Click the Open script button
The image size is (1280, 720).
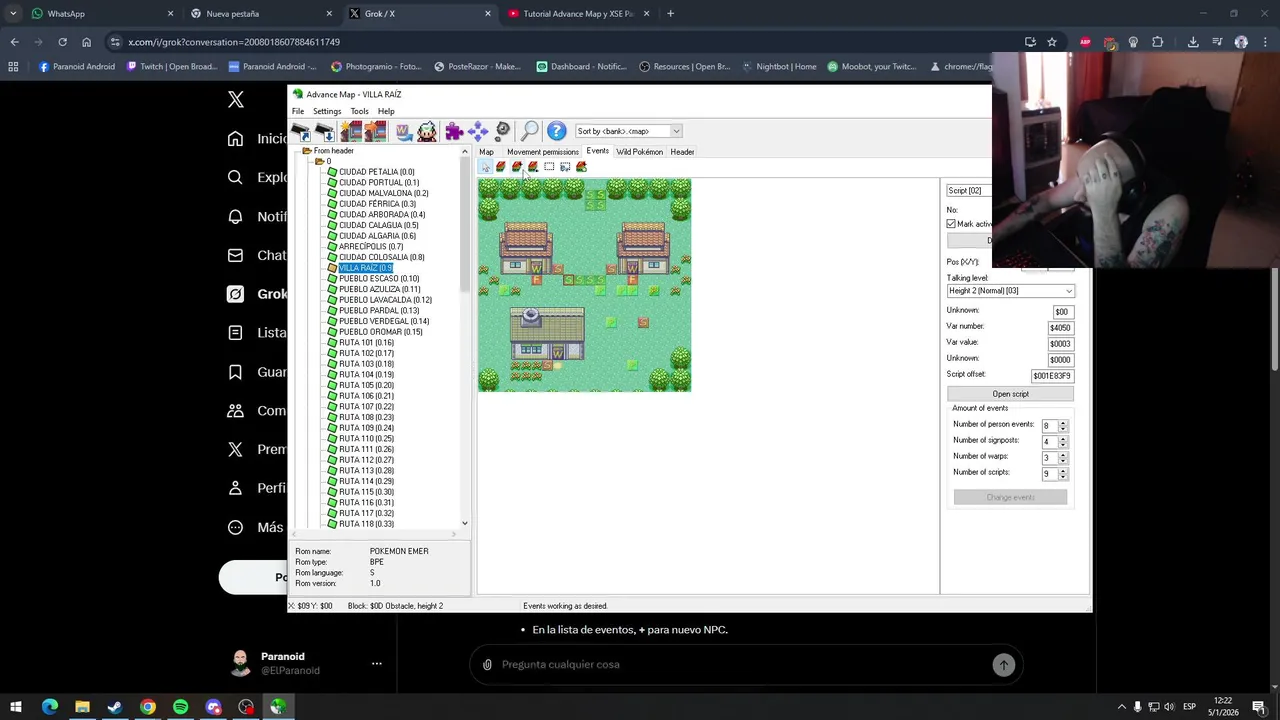[1010, 394]
